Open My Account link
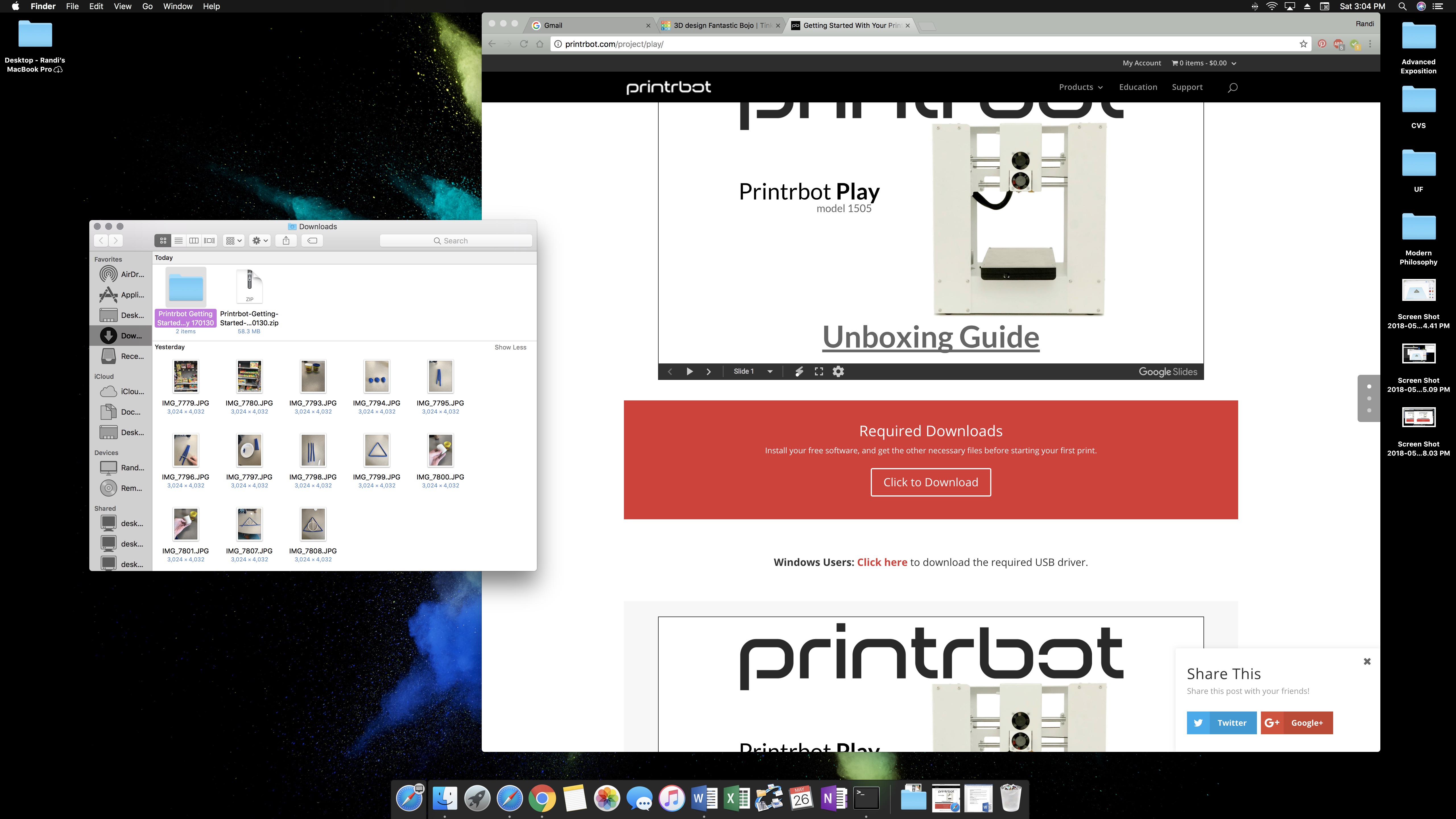1456x819 pixels. coord(1142,63)
